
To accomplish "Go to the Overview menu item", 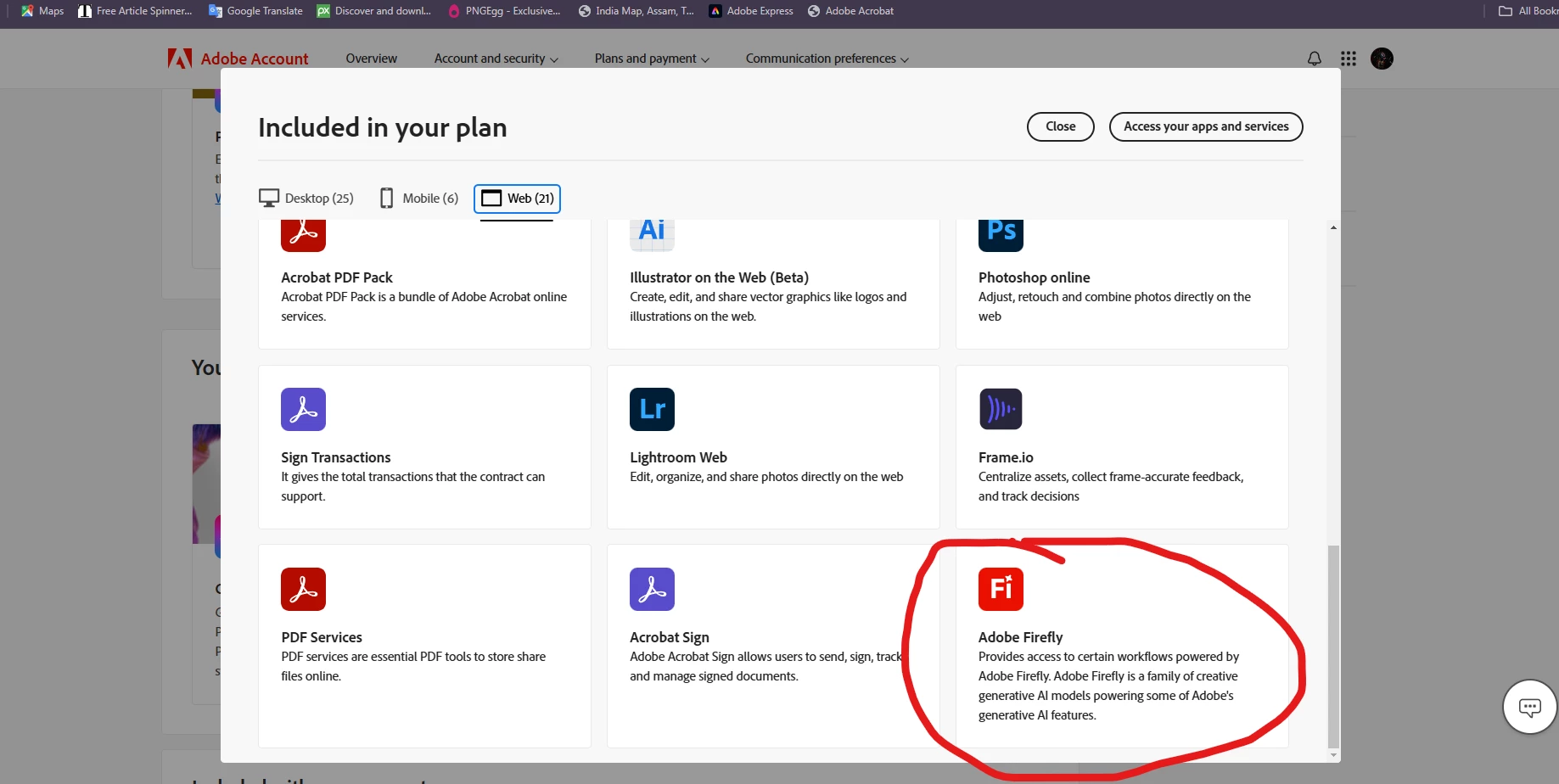I will point(371,59).
